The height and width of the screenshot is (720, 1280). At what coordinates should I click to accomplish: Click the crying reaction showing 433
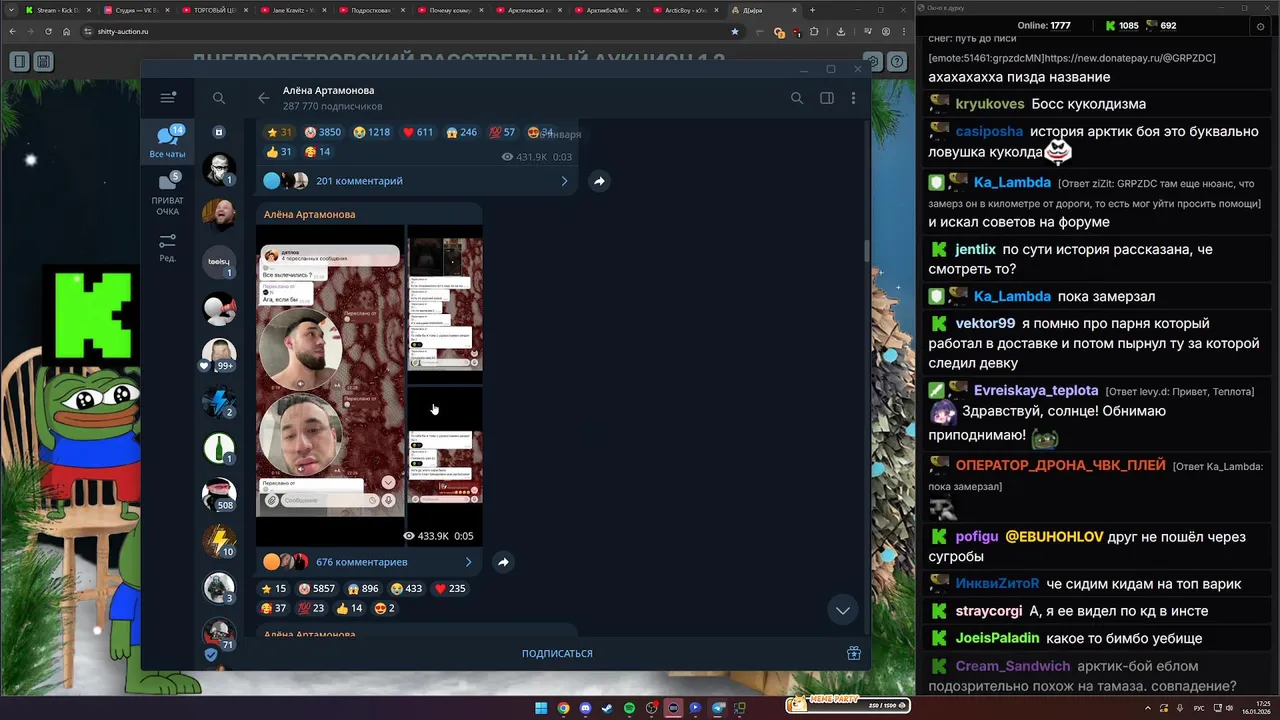407,589
